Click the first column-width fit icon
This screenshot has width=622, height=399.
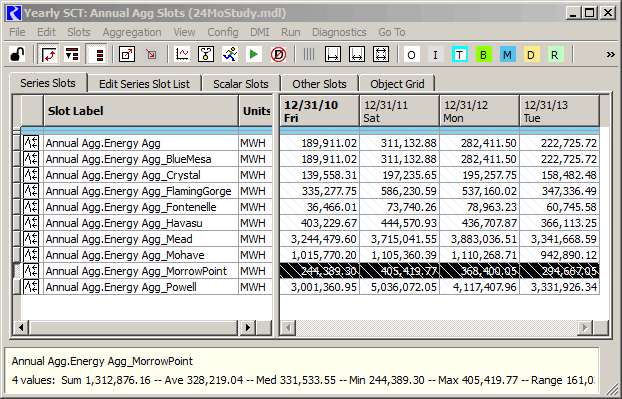click(332, 54)
